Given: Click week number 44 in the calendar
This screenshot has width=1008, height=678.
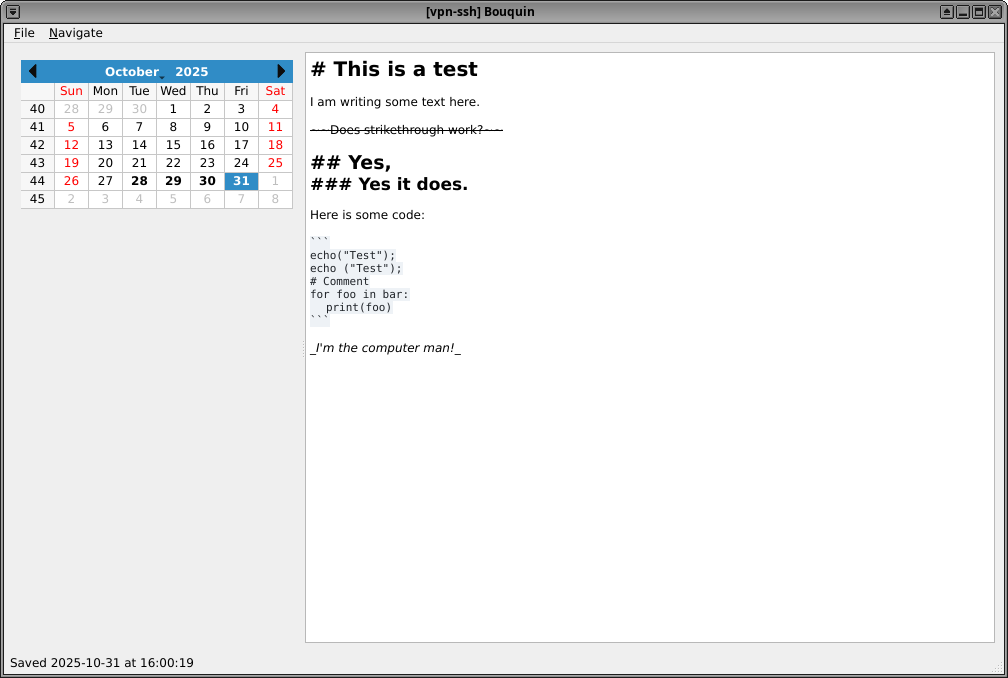Looking at the screenshot, I should click(37, 181).
